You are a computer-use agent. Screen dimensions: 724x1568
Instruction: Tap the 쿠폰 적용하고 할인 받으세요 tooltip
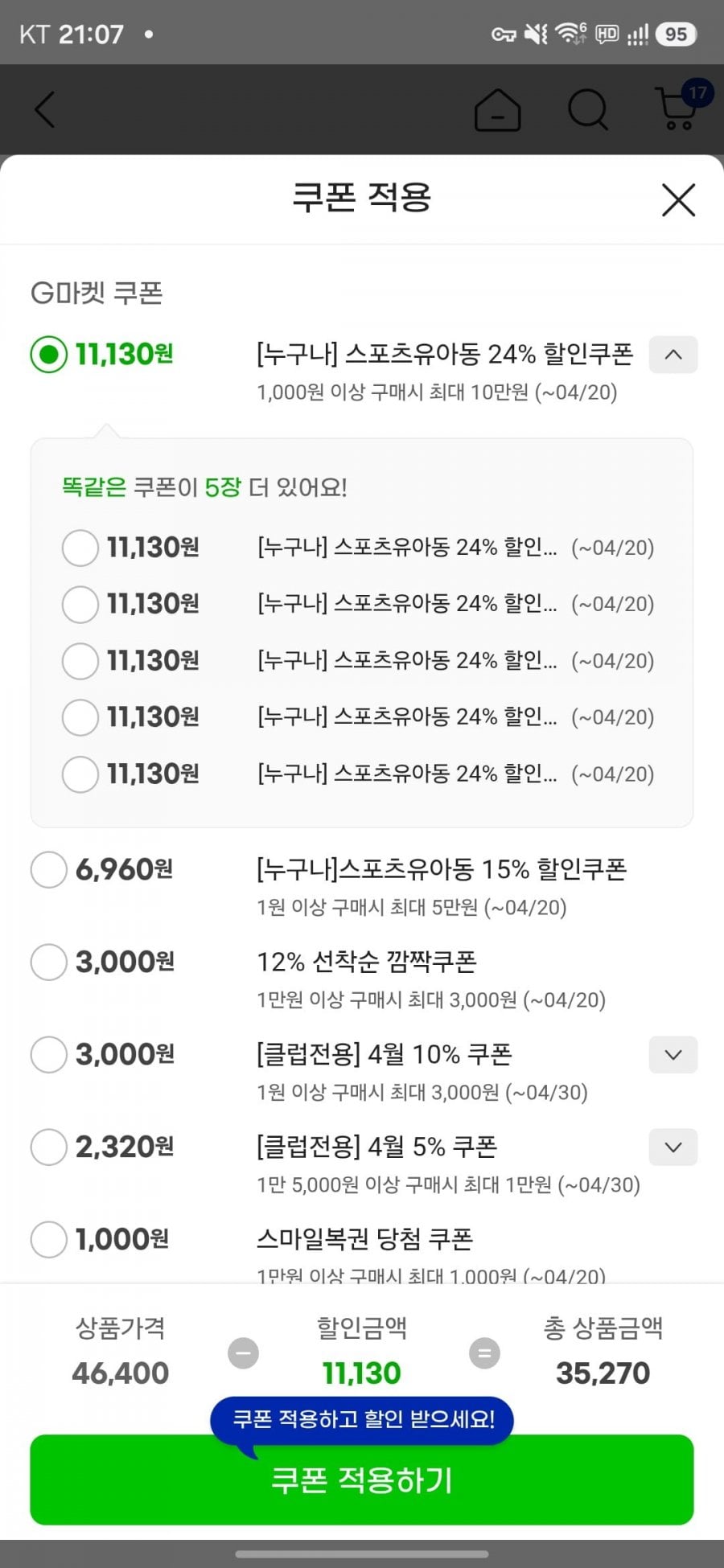(362, 1418)
